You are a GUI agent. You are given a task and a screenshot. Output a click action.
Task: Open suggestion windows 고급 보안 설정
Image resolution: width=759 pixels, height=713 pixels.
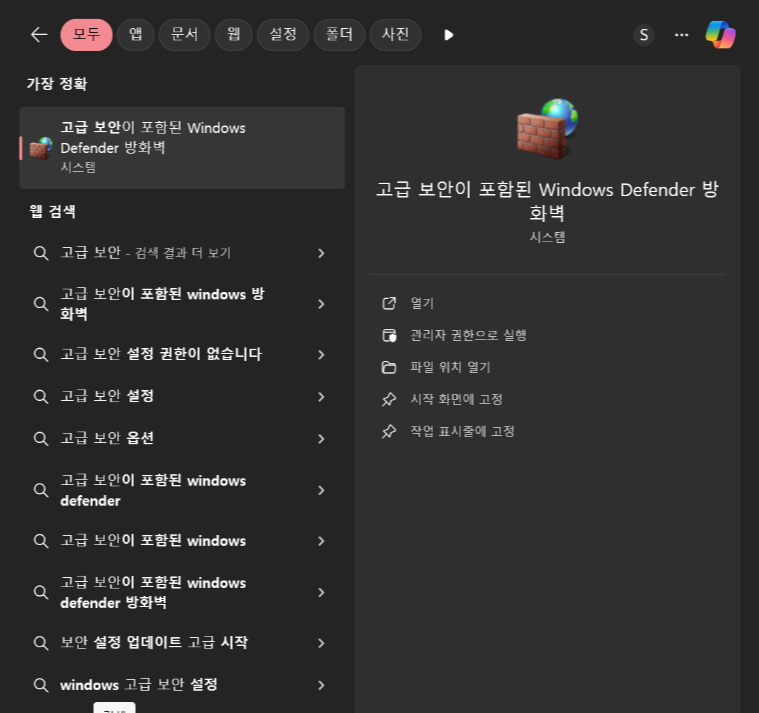click(x=182, y=685)
